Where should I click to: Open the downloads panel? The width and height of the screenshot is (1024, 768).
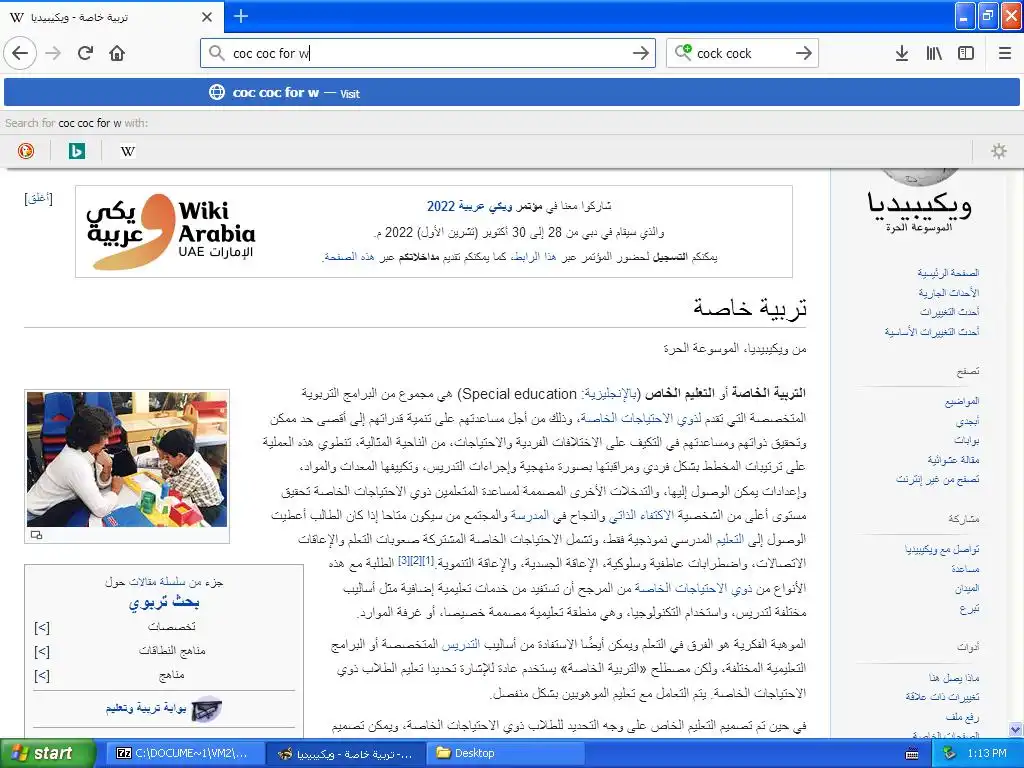901,53
